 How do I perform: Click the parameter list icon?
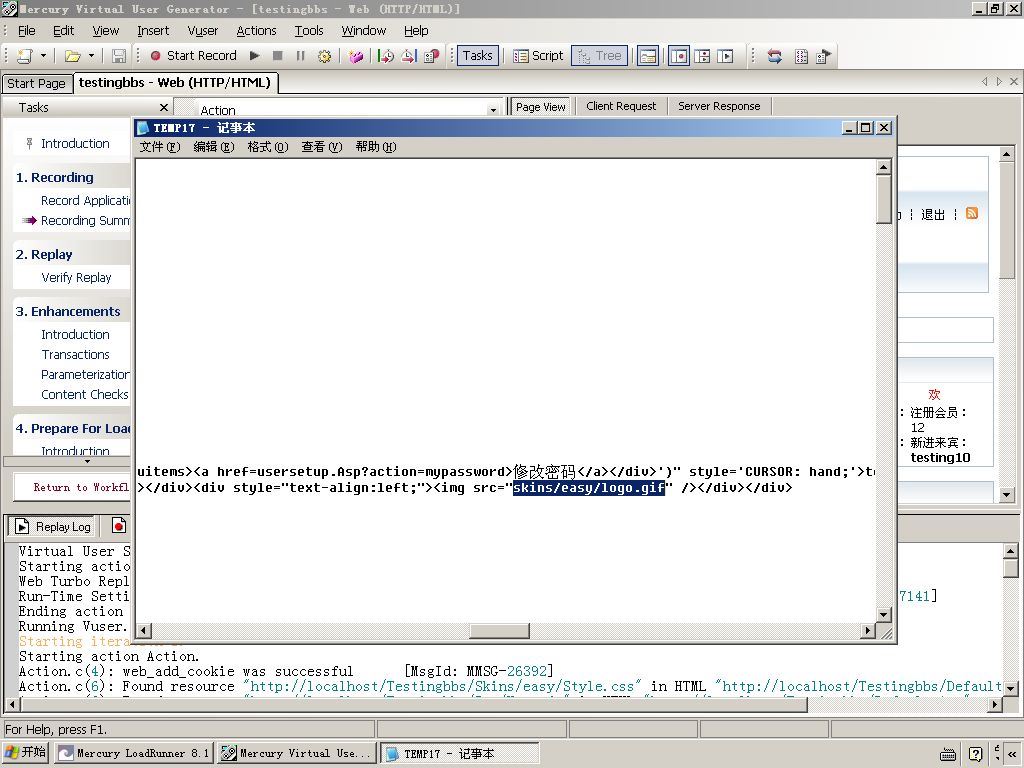[801, 56]
